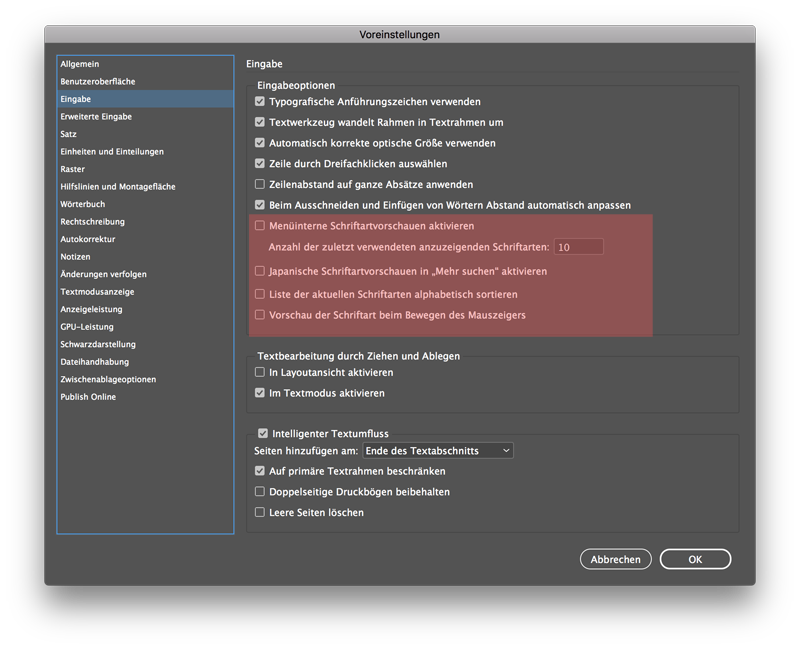
Task: Open Dateihandhabung settings
Action: (145, 362)
